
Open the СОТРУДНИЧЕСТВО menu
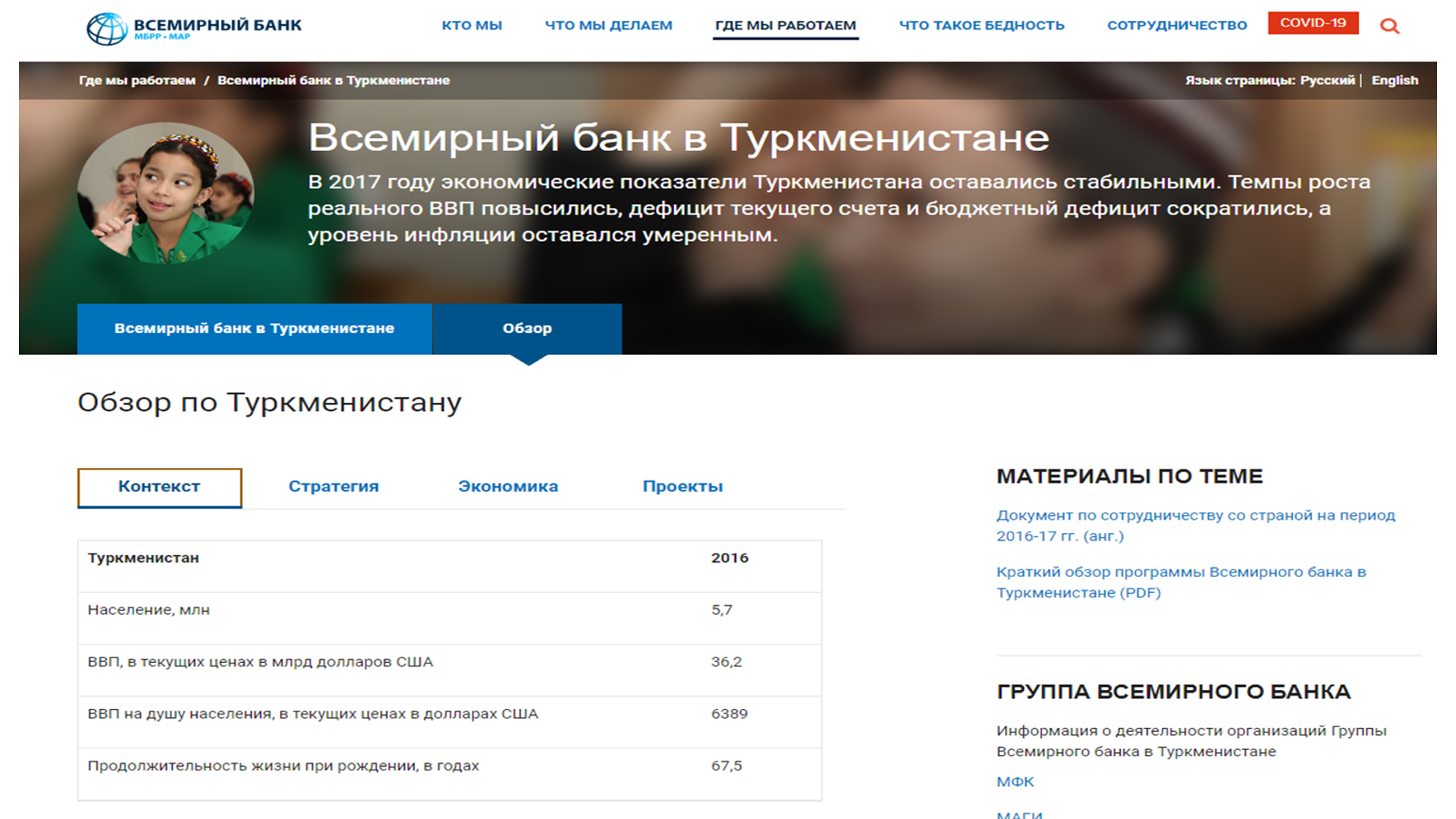[1176, 25]
